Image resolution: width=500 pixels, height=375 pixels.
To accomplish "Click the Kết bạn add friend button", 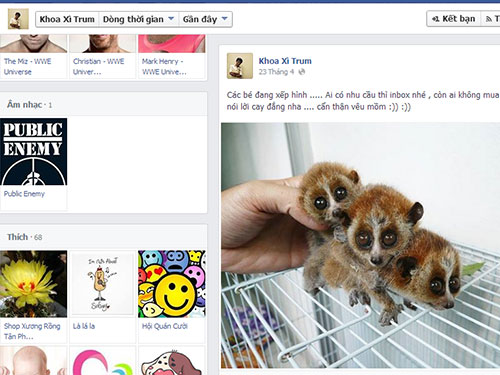I will pyautogui.click(x=453, y=19).
